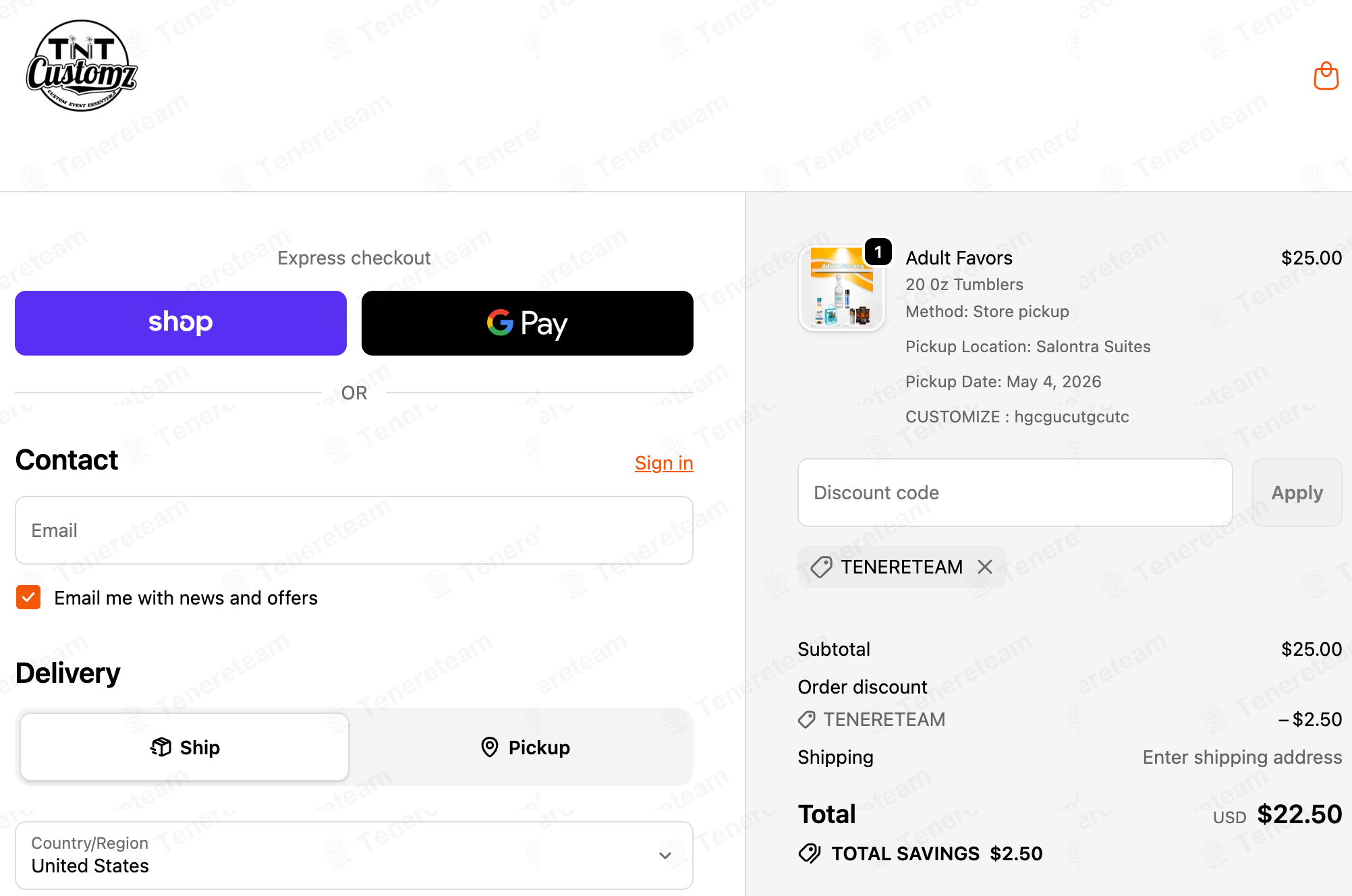Viewport: 1352px width, 896px height.
Task: Click the Apply discount button
Action: 1297,493
